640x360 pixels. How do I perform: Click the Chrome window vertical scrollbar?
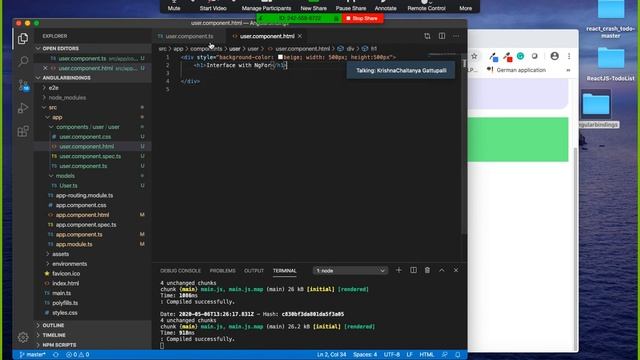coord(576,249)
